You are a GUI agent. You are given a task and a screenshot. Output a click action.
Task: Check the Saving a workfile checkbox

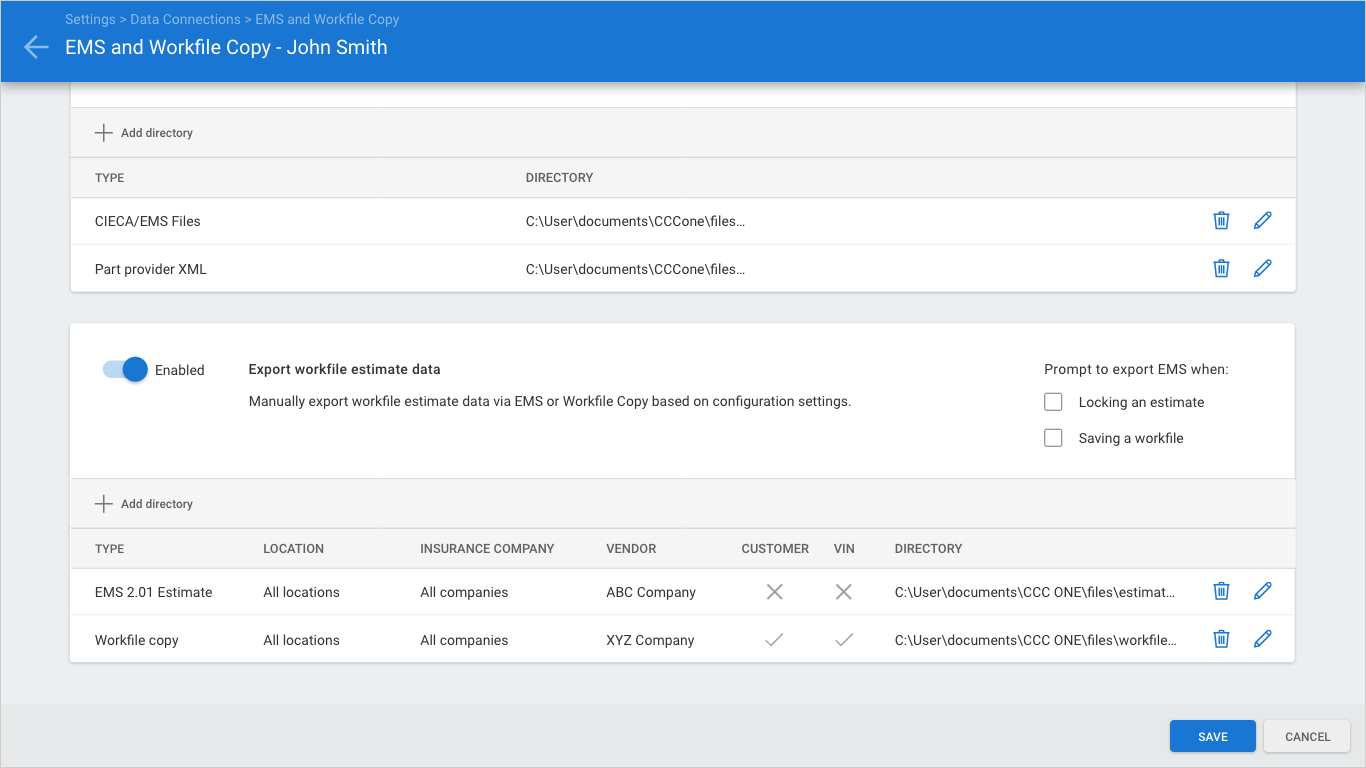click(x=1053, y=438)
